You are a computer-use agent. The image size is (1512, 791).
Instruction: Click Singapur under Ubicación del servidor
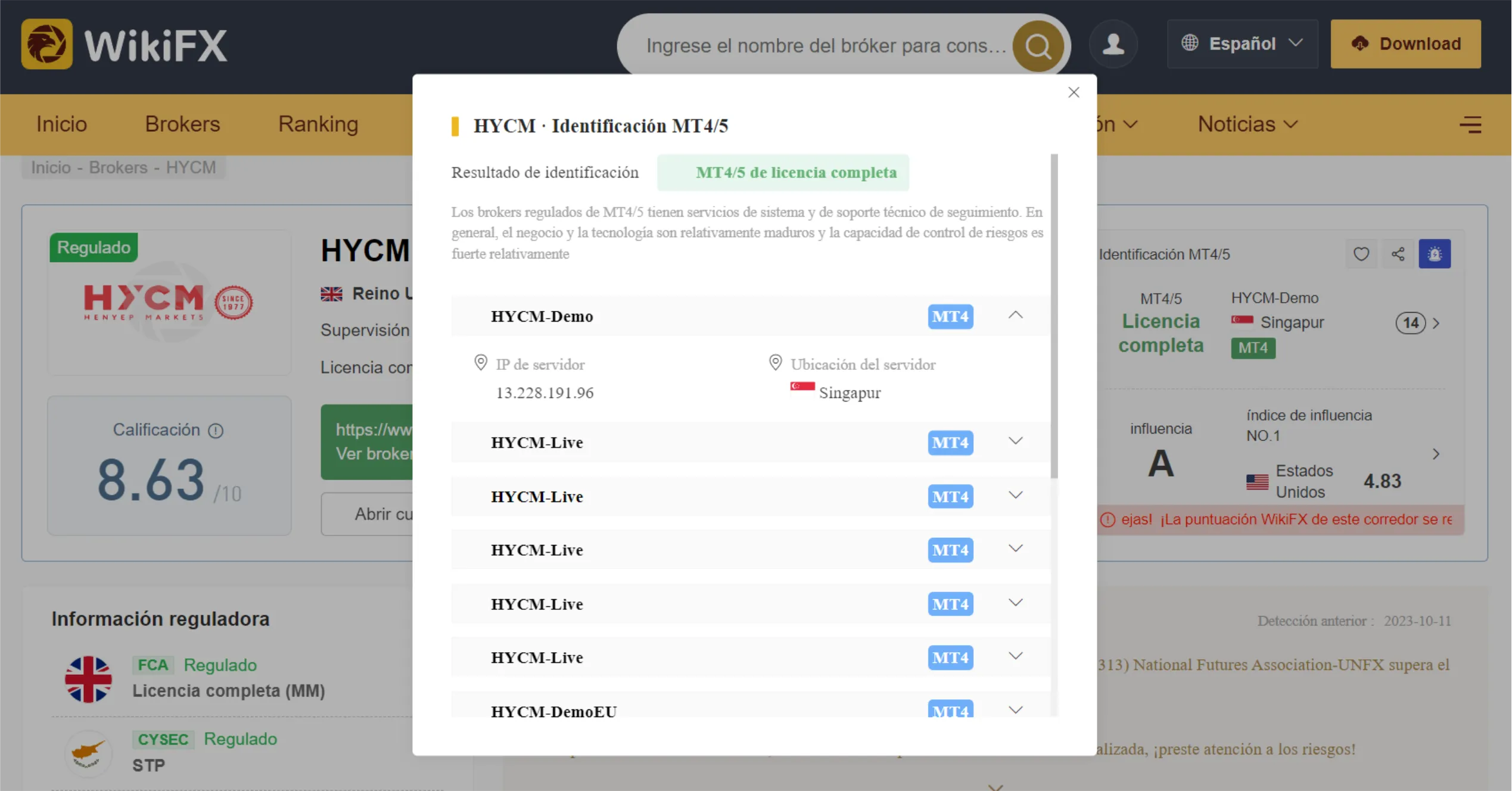tap(850, 393)
